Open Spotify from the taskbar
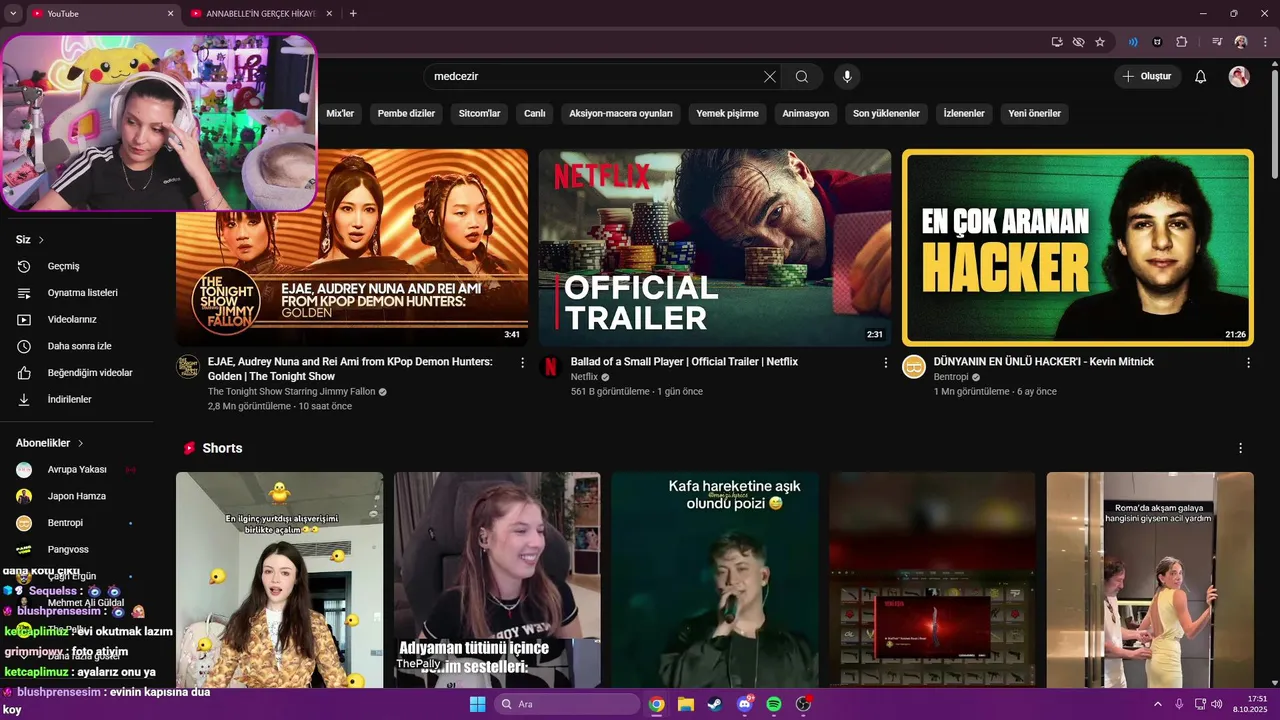 [x=774, y=704]
